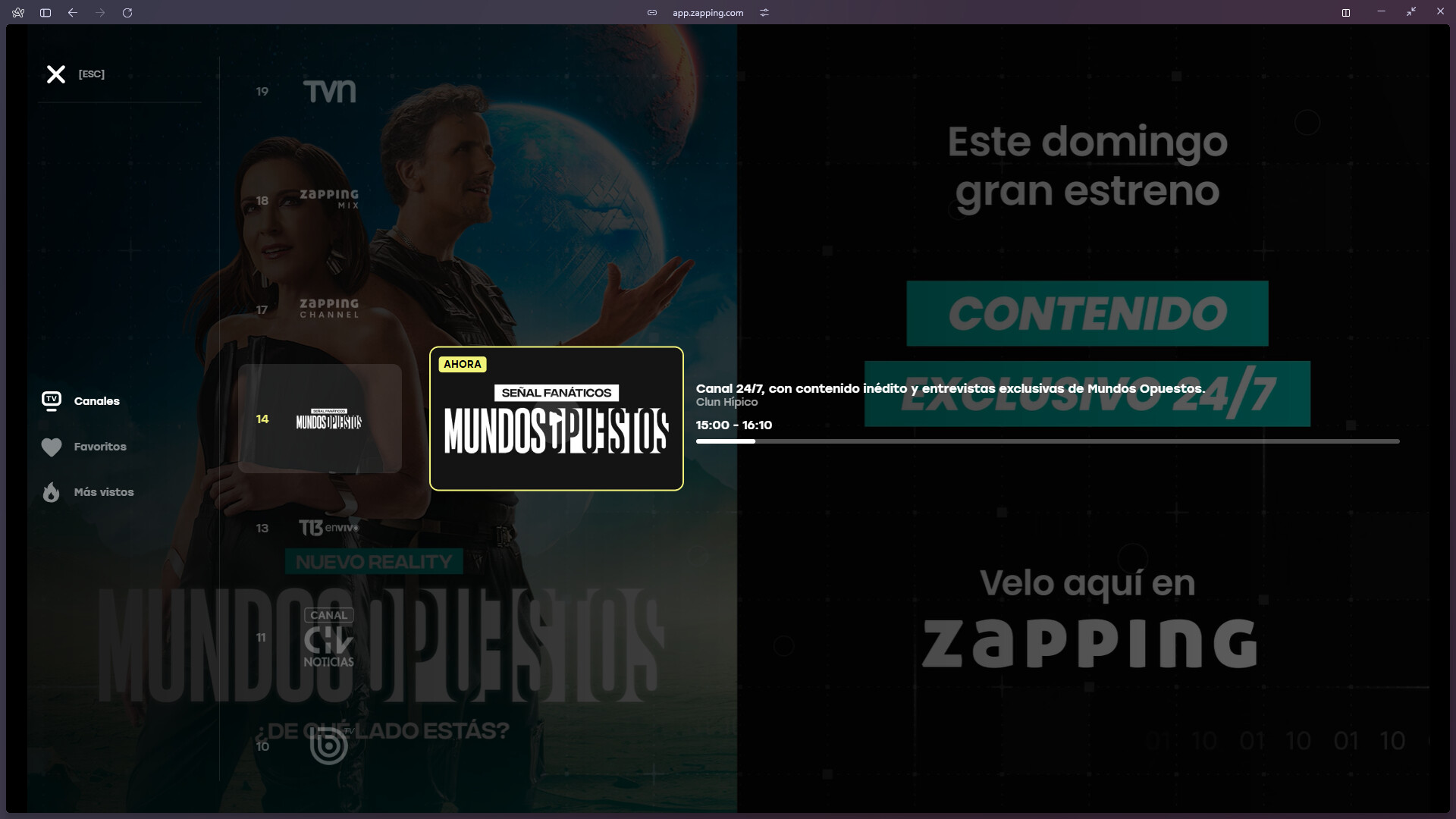Select Canal CHV Noticias channel 11
Screen dimensions: 1456x819
pos(328,638)
